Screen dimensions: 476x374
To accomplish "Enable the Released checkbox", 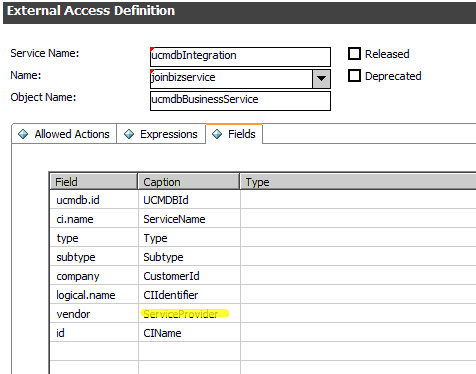I will pos(354,54).
